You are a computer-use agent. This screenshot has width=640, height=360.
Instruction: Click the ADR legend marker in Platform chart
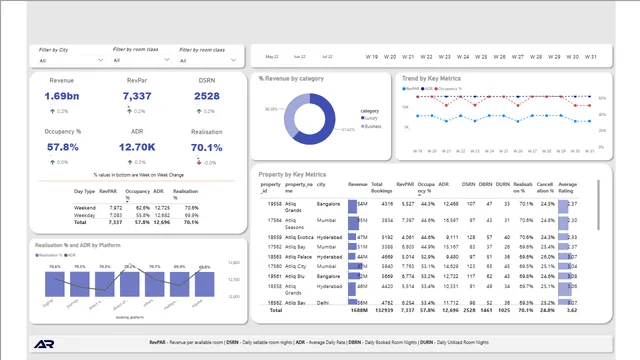[x=66, y=255]
